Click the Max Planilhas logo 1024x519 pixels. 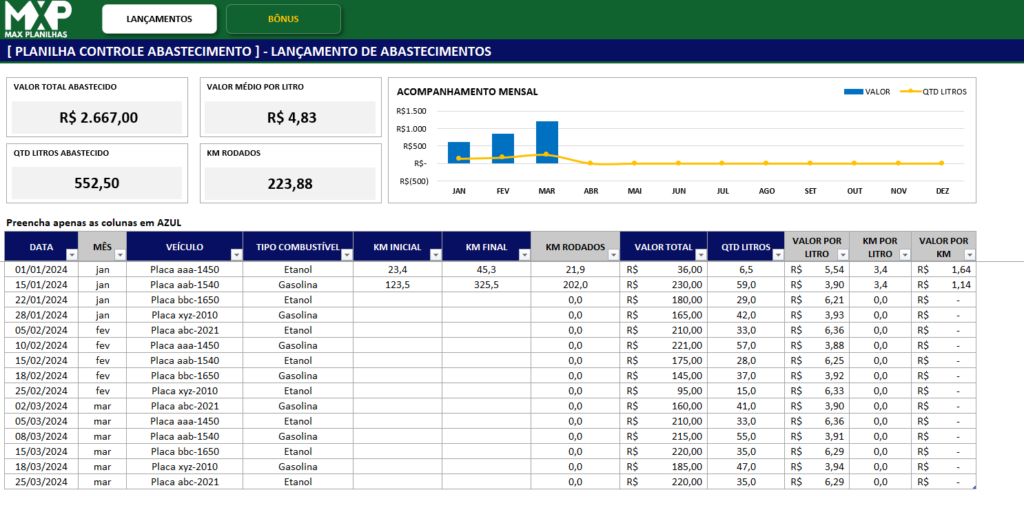pos(36,19)
